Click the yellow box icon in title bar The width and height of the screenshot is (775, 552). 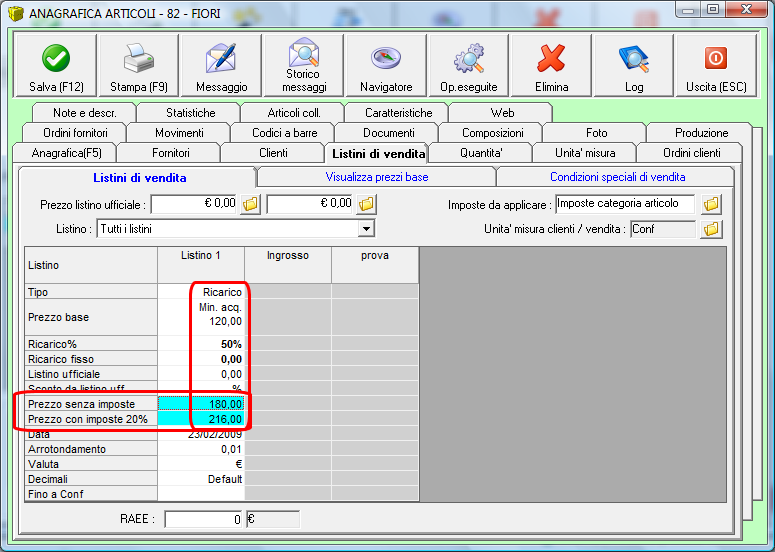(x=16, y=13)
